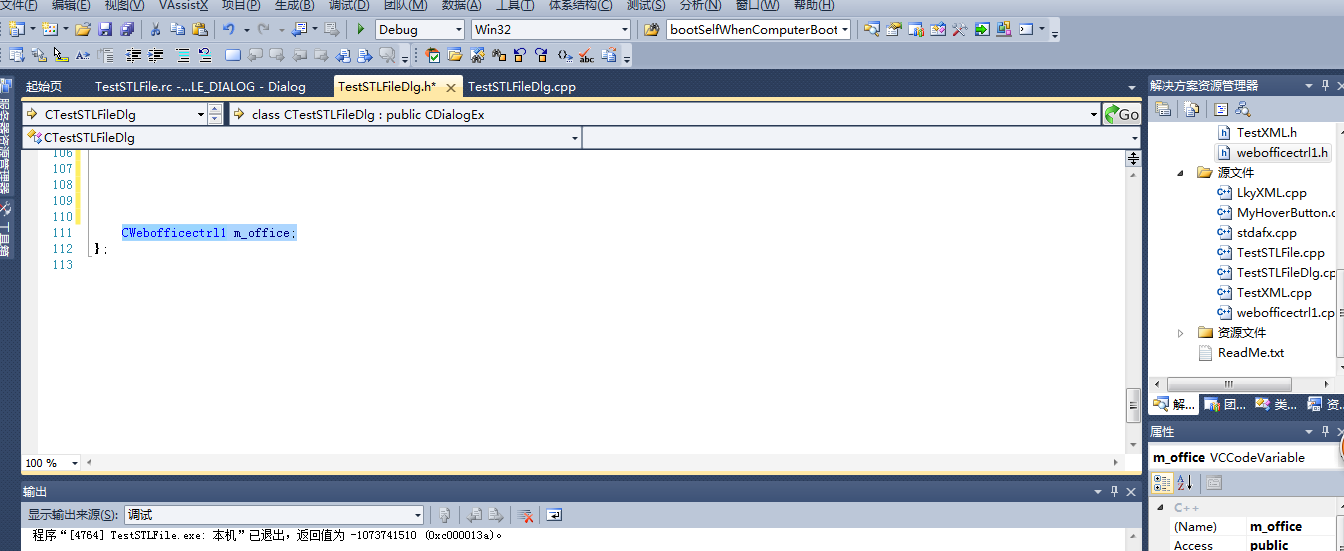Click the New Project toolbar icon

click(16, 30)
